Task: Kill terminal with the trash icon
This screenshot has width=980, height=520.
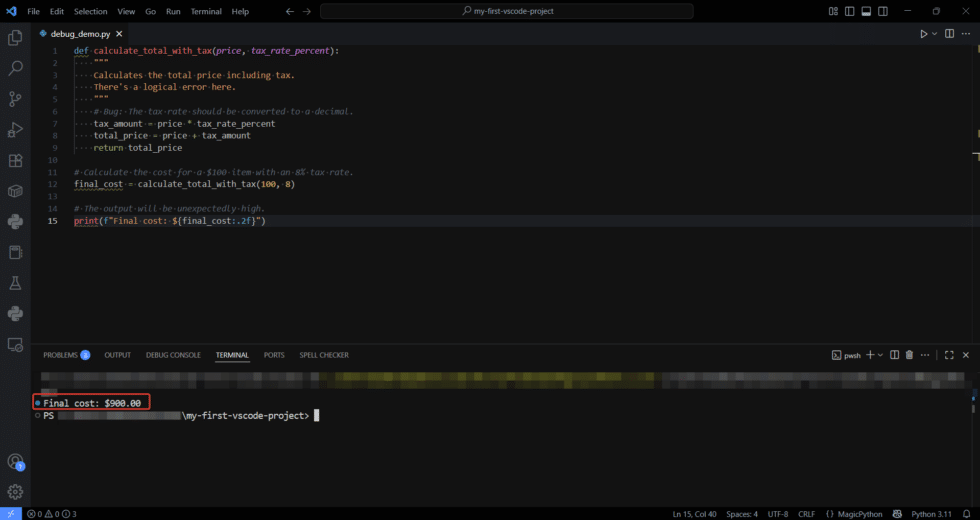Action: click(909, 355)
